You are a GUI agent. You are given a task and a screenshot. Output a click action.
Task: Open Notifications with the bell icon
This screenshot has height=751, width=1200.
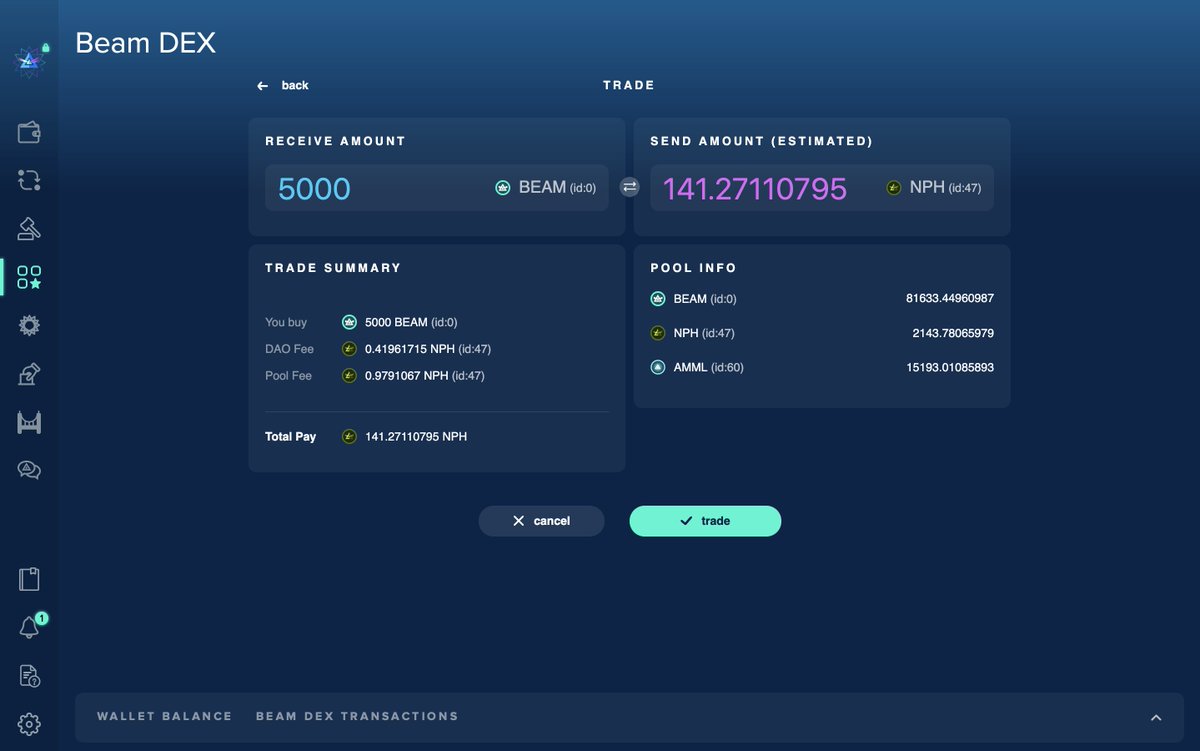(x=29, y=627)
